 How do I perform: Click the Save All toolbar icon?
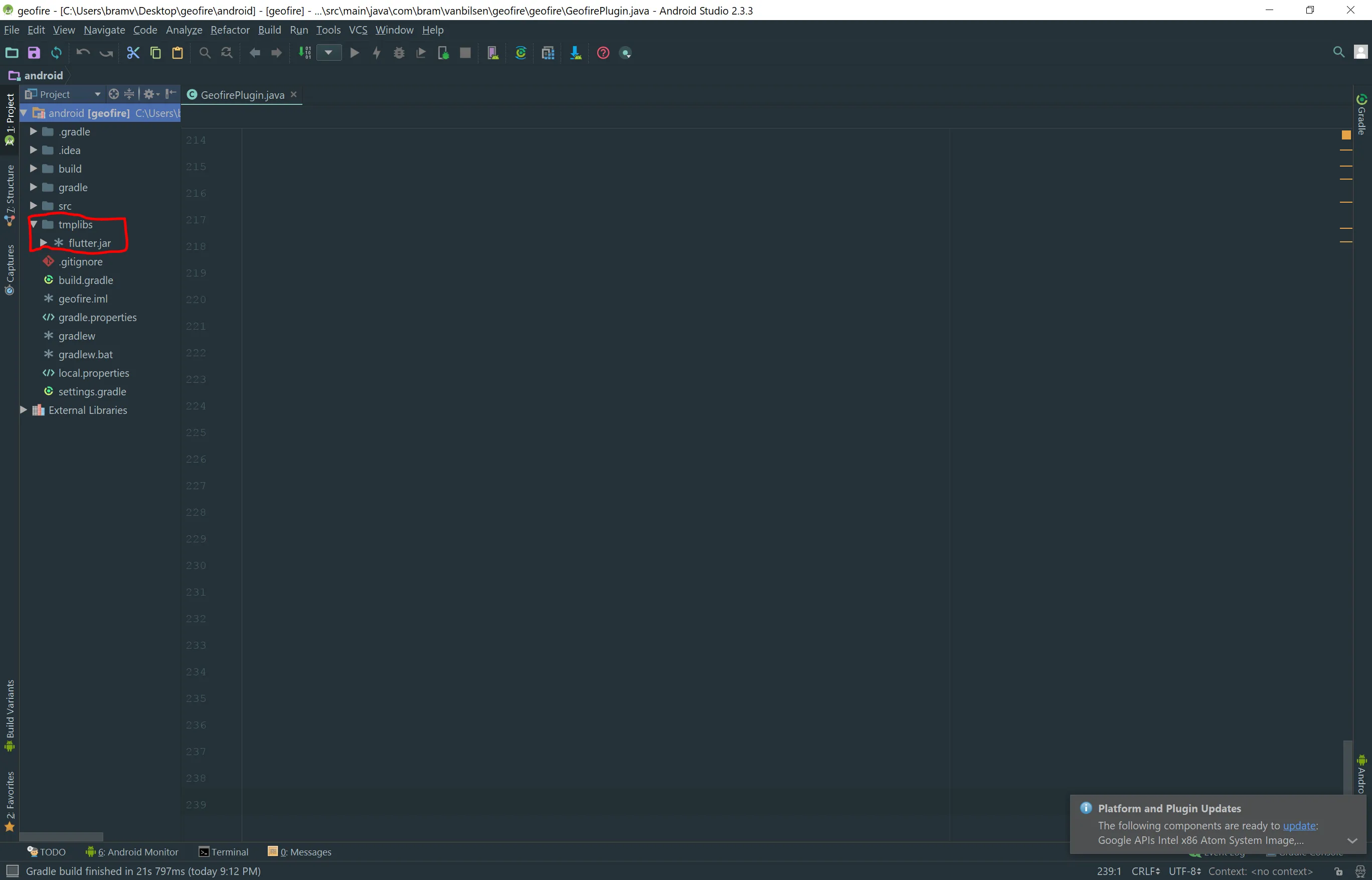[x=34, y=53]
